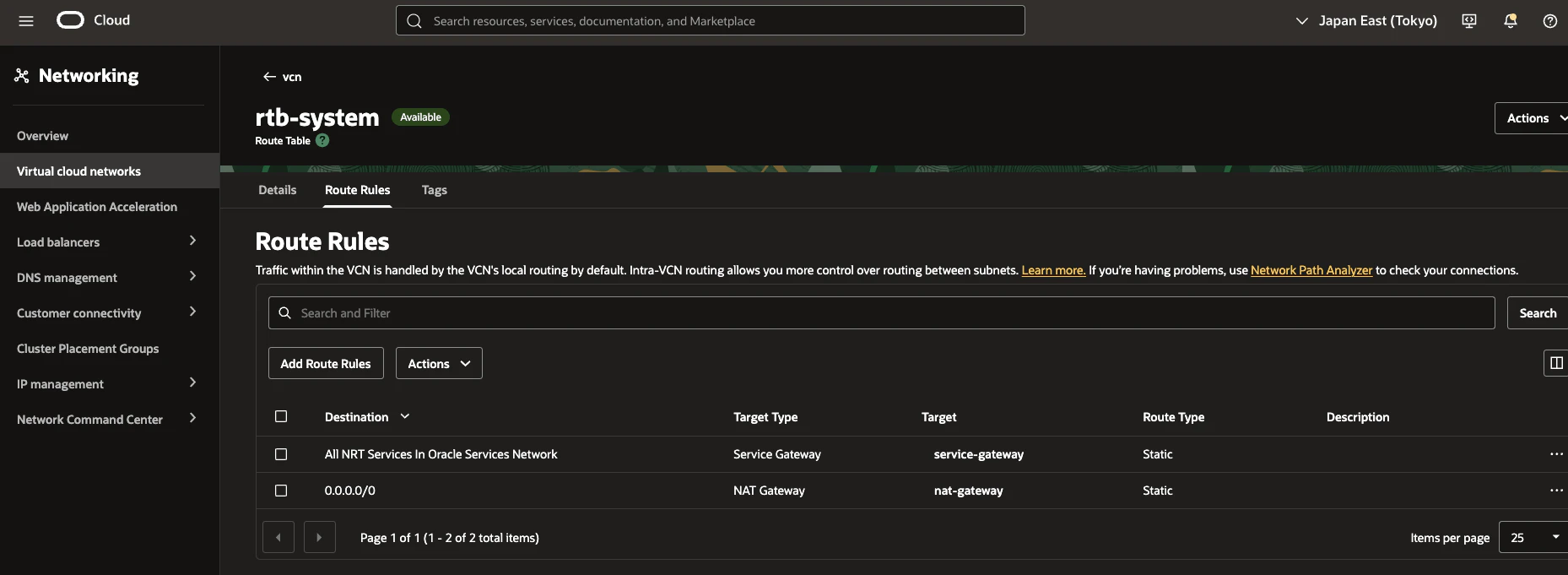Expand Load balancers submenu
Viewport: 1568px width, 575px height.
coord(192,241)
